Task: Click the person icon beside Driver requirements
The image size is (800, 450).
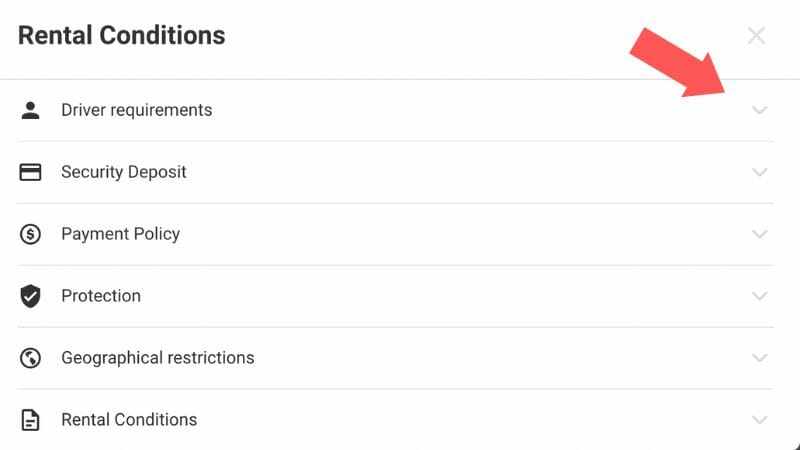Action: point(31,110)
